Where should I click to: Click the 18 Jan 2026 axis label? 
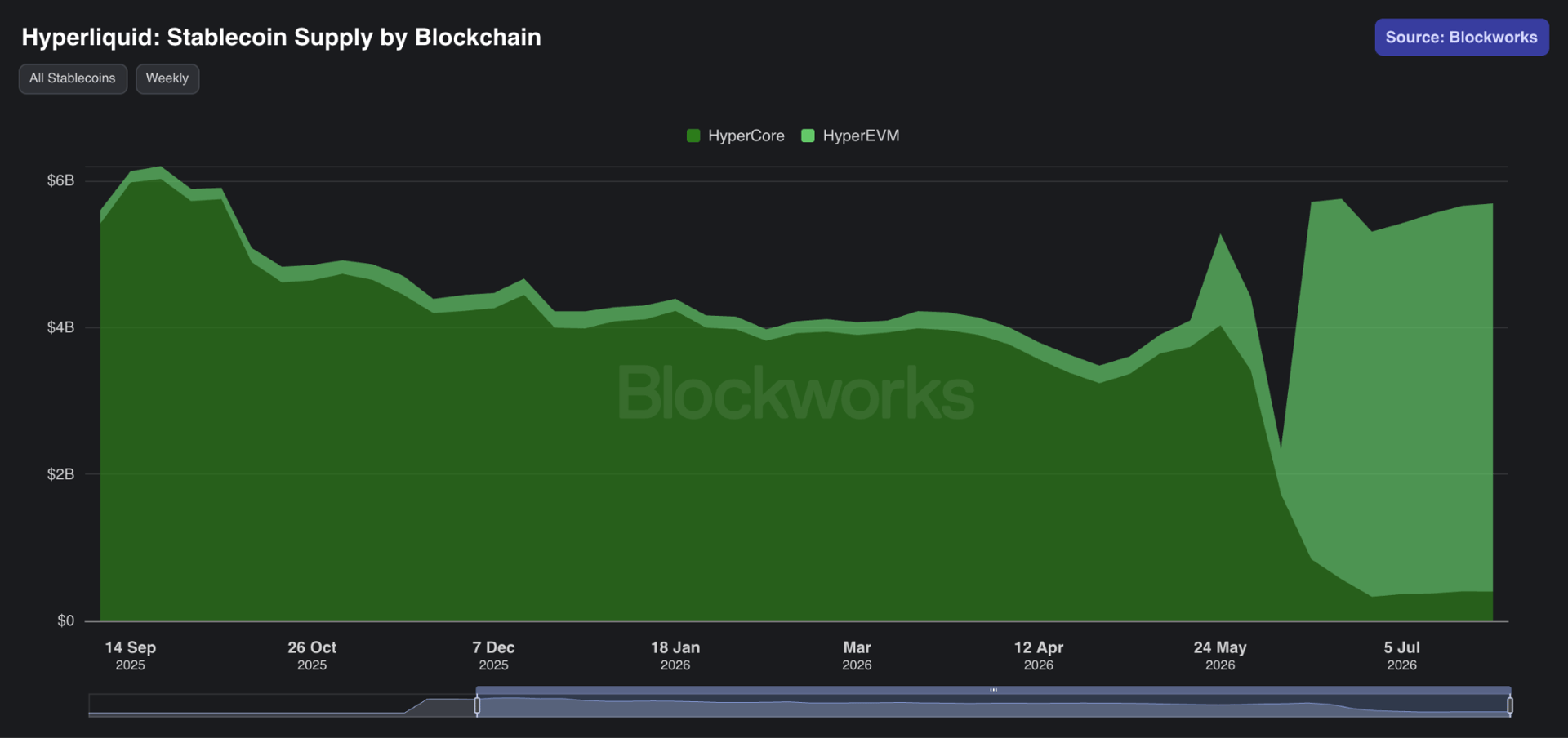click(x=675, y=656)
